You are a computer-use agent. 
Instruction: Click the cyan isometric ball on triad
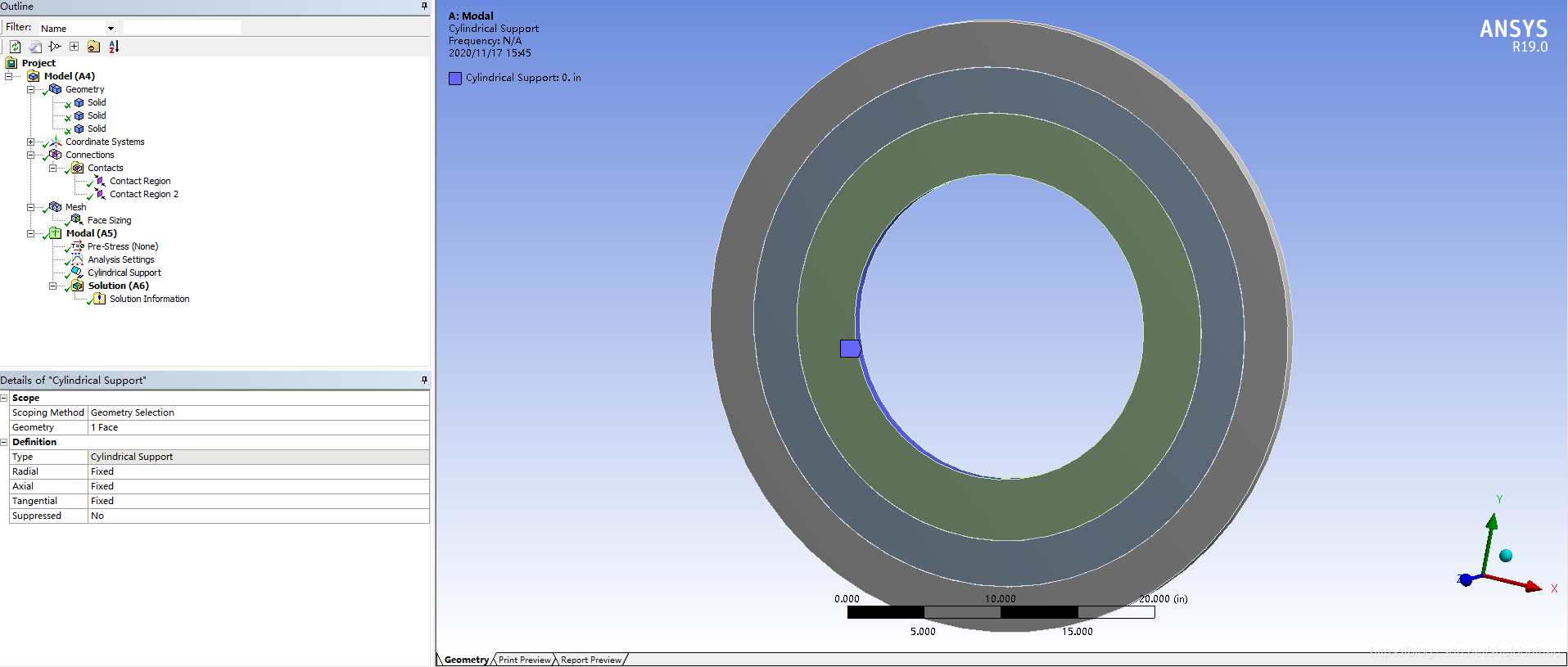coord(1505,556)
